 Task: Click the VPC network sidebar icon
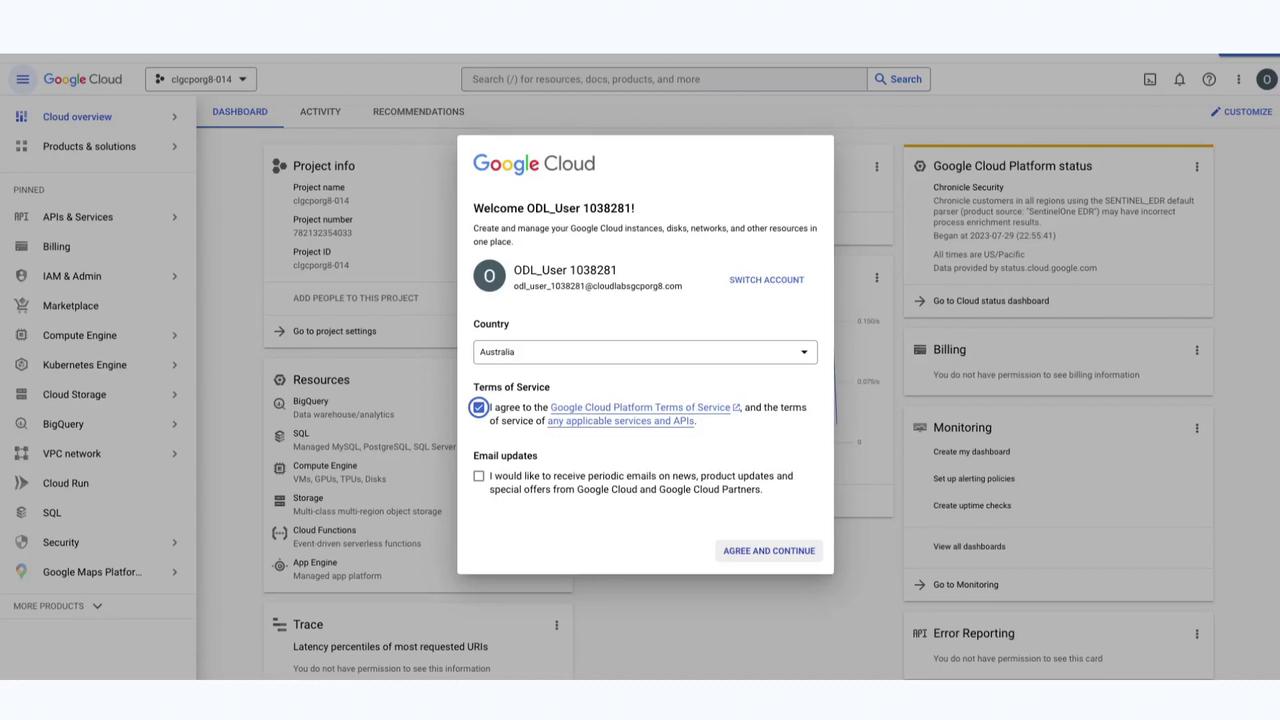click(21, 454)
